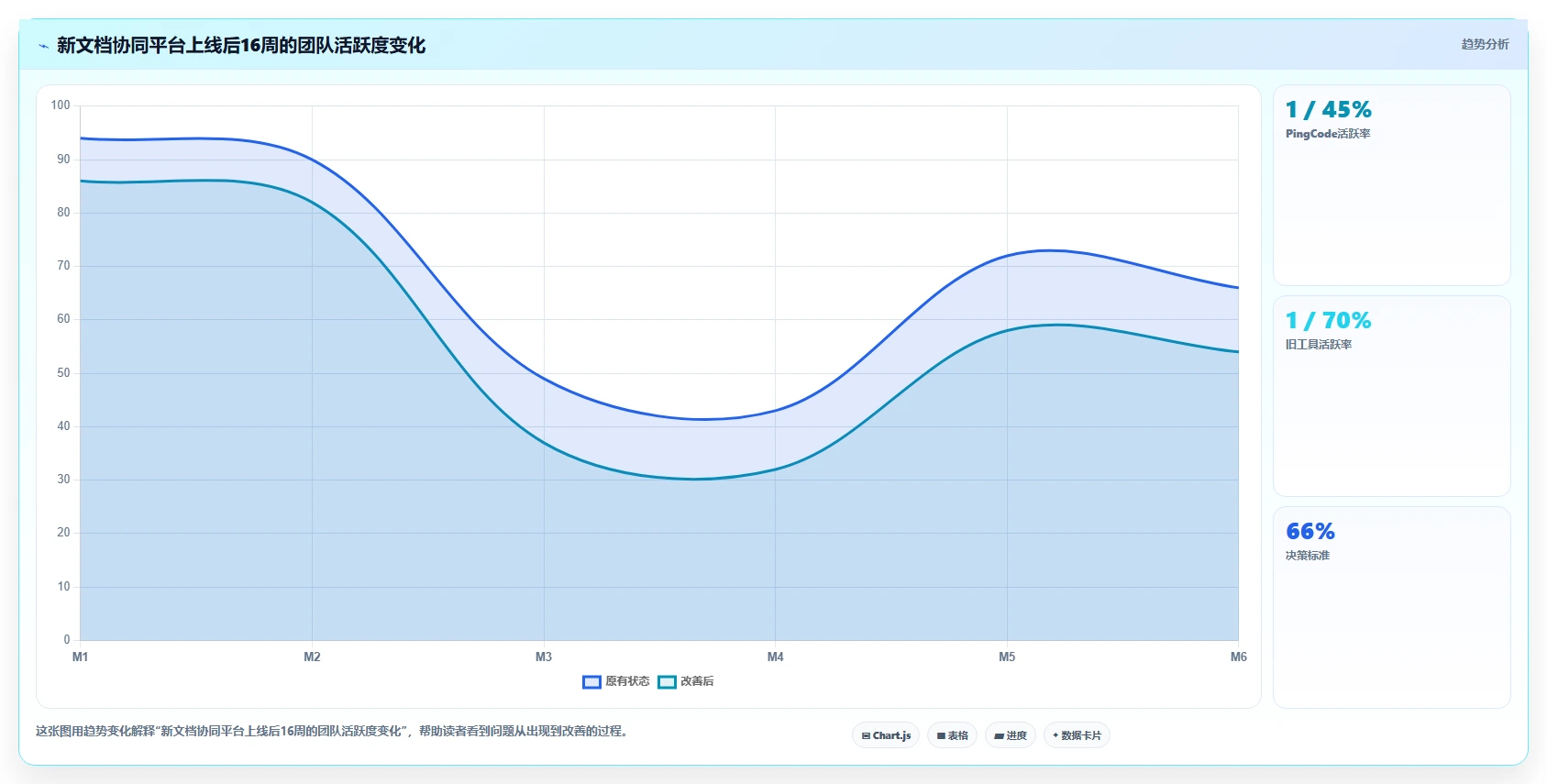Toggle the 原有状态 legend series

click(x=616, y=681)
